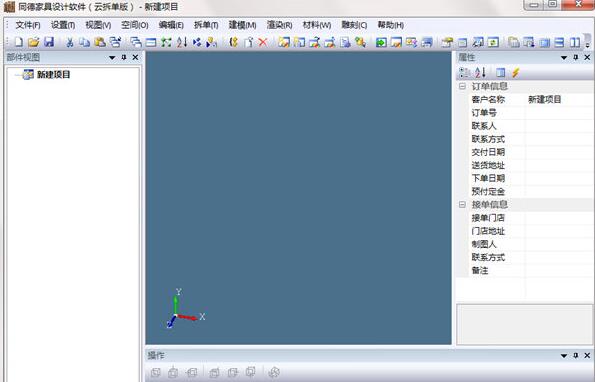Open the 空间(O) menu

click(x=135, y=25)
